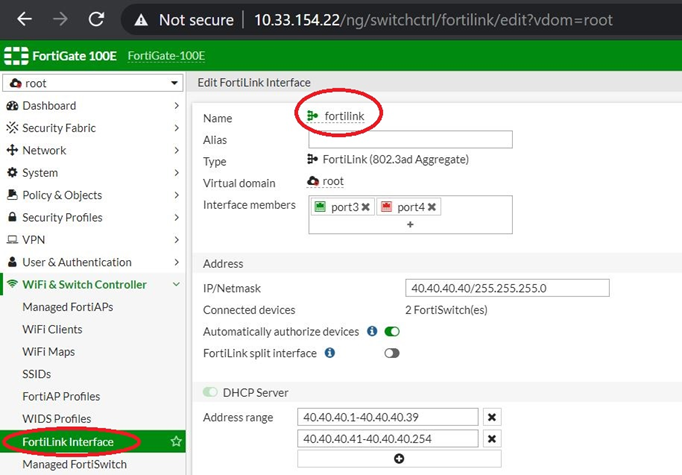Delete the first DHCP address range
The height and width of the screenshot is (475, 682).
click(x=492, y=417)
